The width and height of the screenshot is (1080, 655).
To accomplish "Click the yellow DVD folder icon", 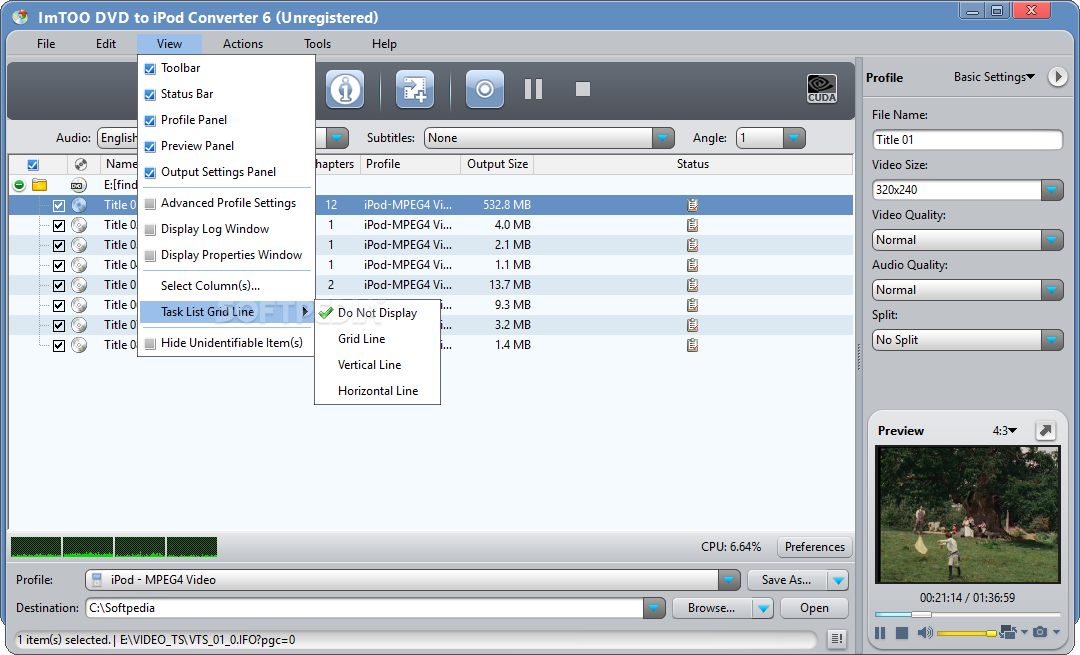I will (39, 185).
